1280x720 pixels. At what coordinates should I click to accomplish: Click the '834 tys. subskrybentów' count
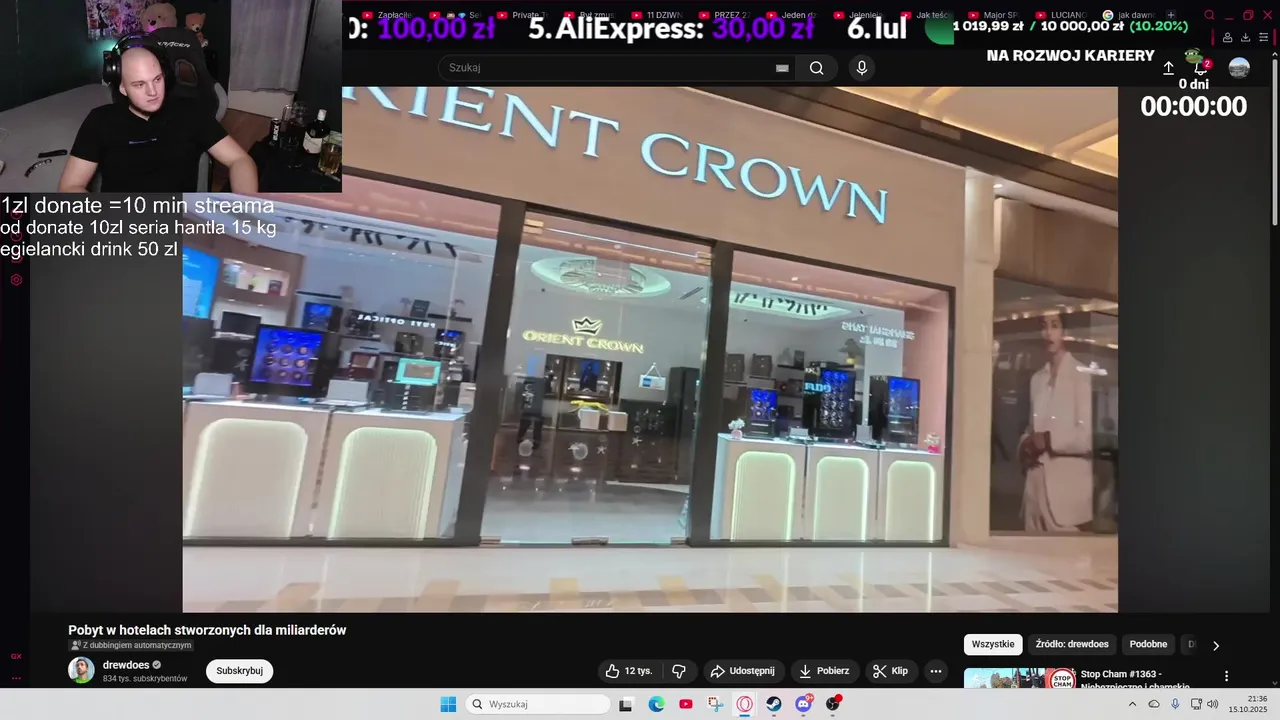145,679
